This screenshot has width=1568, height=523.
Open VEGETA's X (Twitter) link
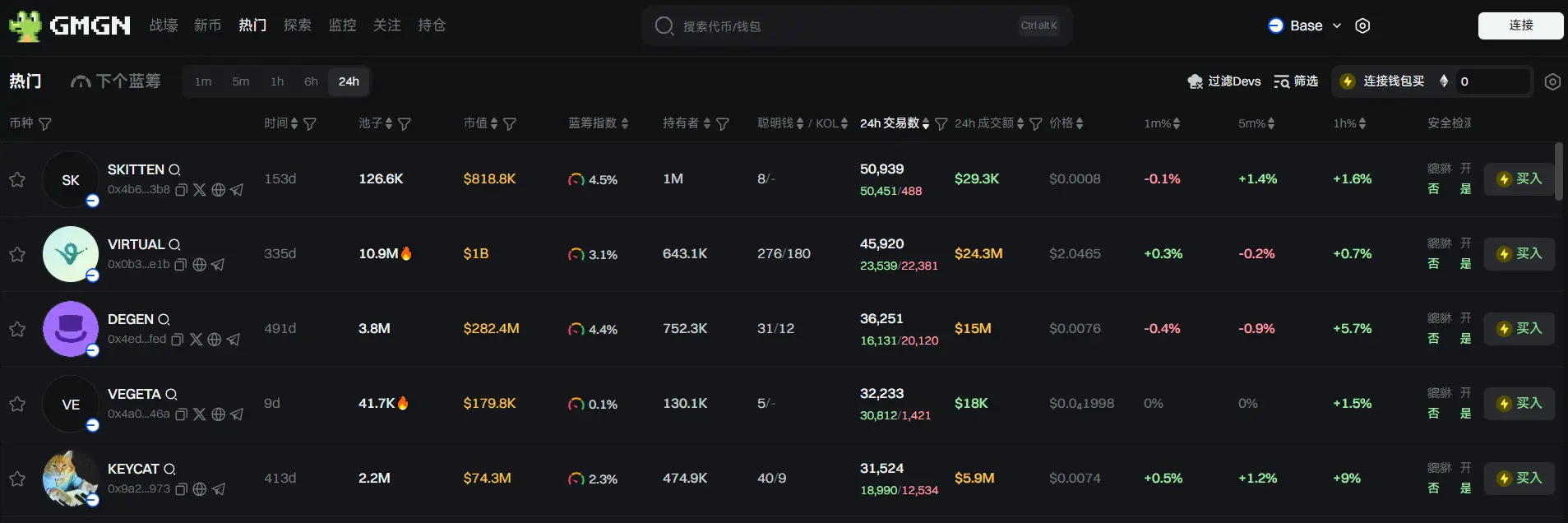199,414
